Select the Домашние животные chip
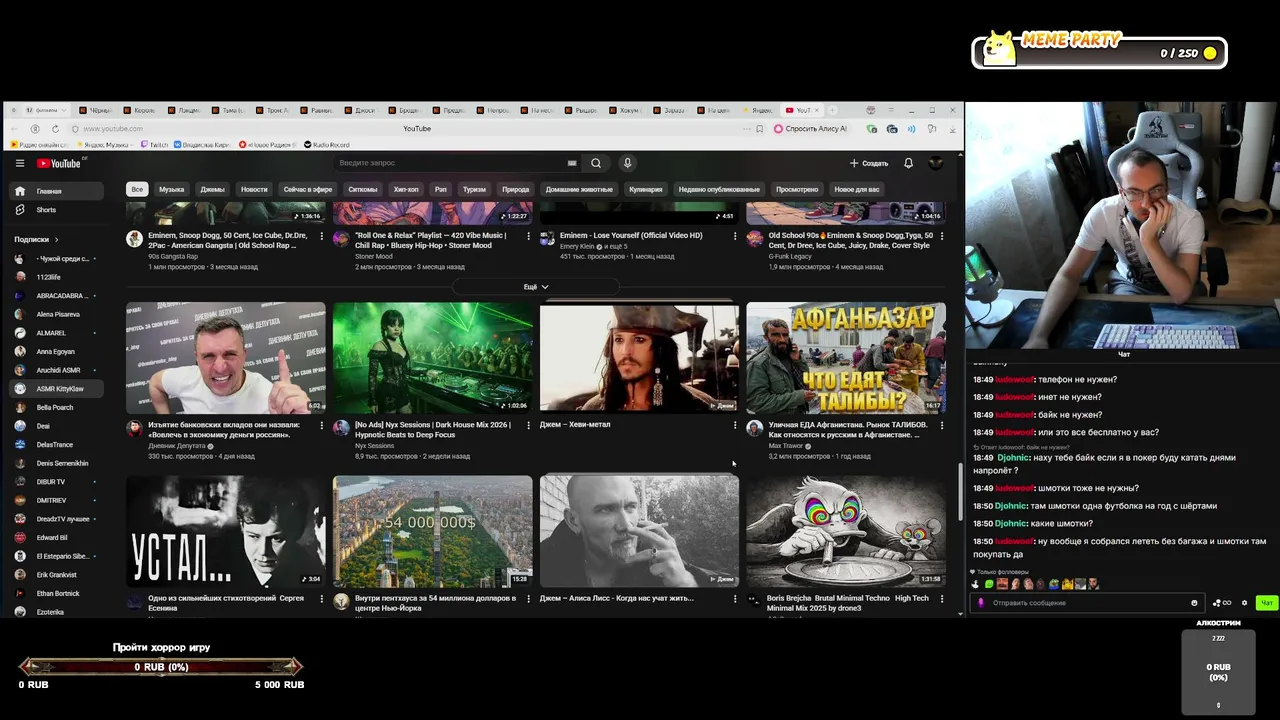Viewport: 1280px width, 720px height. click(x=579, y=189)
